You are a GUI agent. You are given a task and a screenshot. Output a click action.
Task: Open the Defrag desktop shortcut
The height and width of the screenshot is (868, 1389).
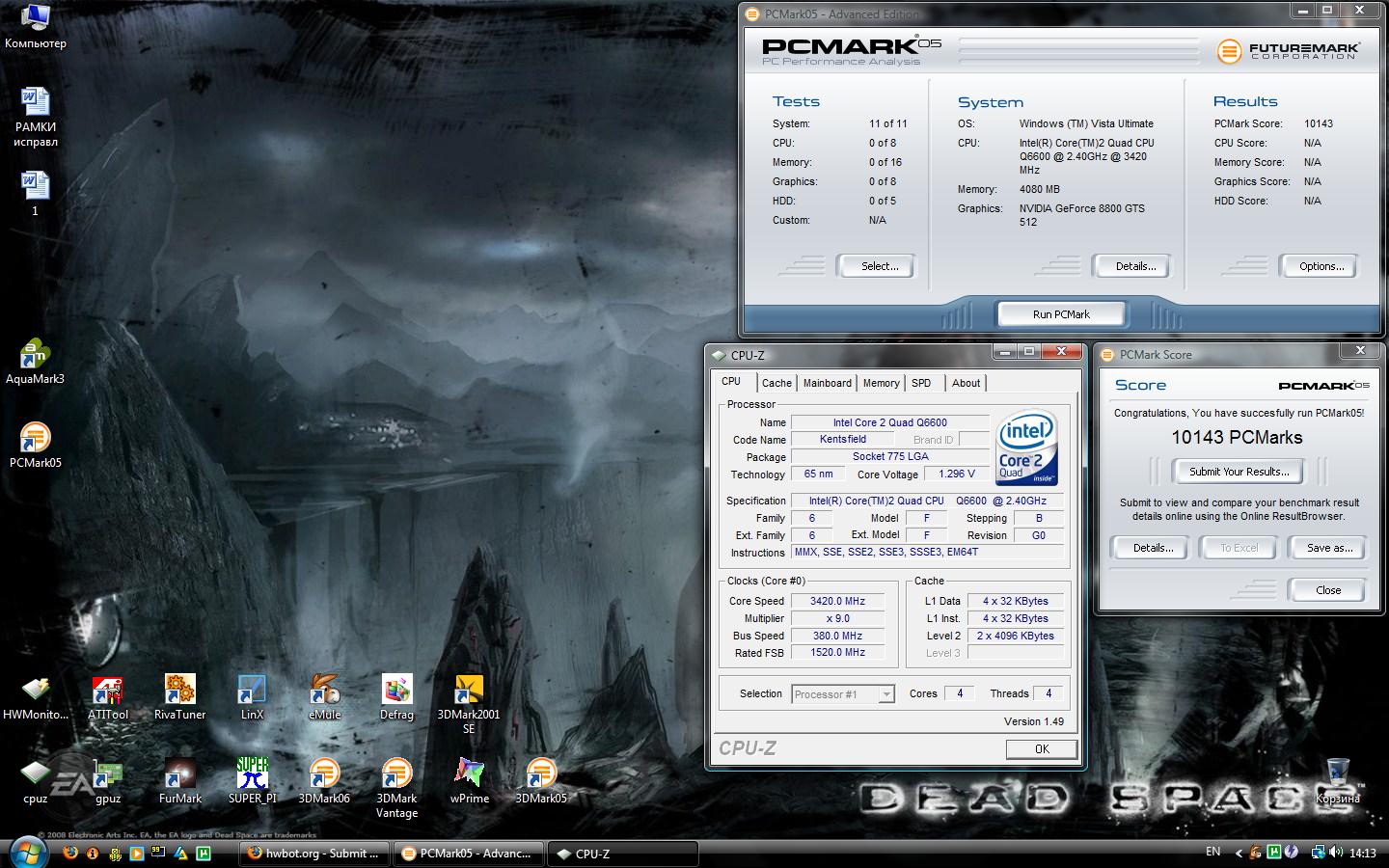396,697
